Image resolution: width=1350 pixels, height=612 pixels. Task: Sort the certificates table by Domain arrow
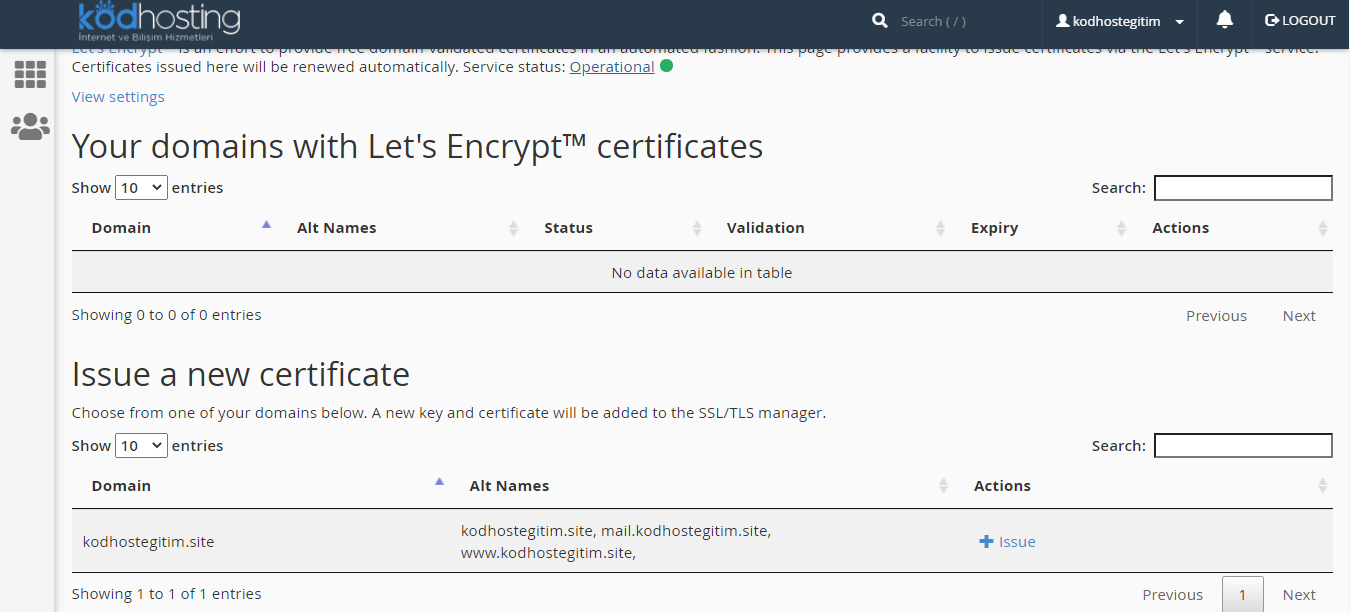266,226
